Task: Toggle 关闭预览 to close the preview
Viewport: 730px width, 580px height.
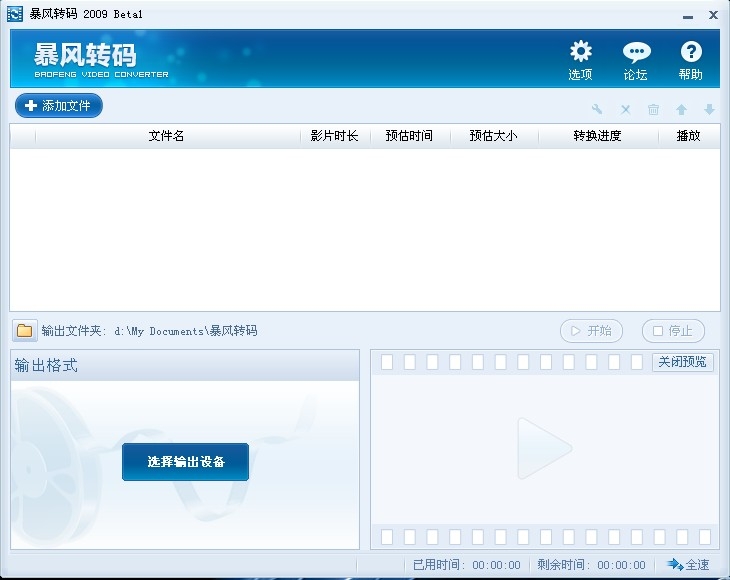Action: click(683, 362)
